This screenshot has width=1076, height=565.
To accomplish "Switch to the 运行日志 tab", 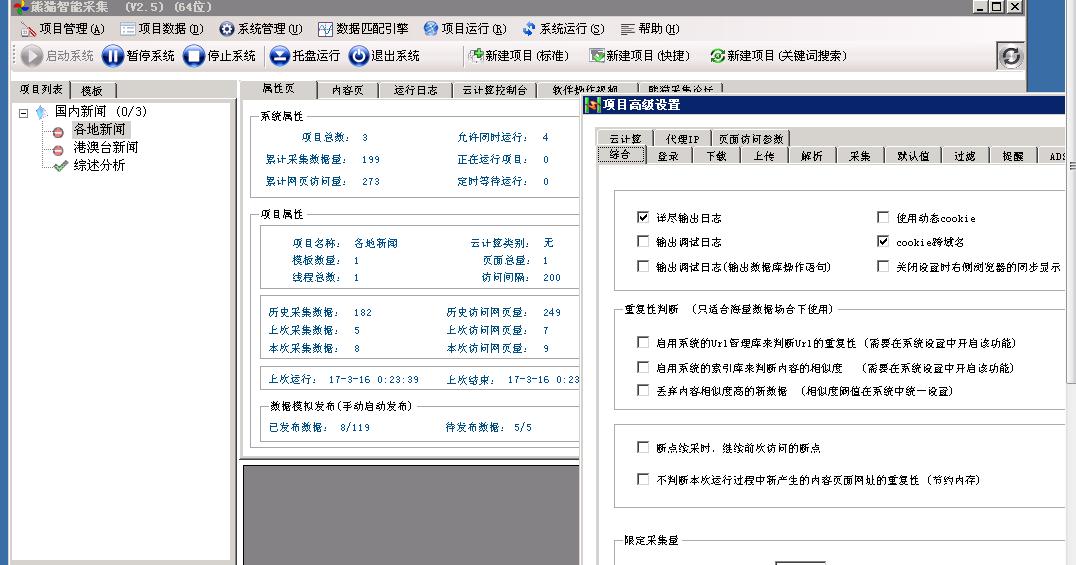I will 415,90.
